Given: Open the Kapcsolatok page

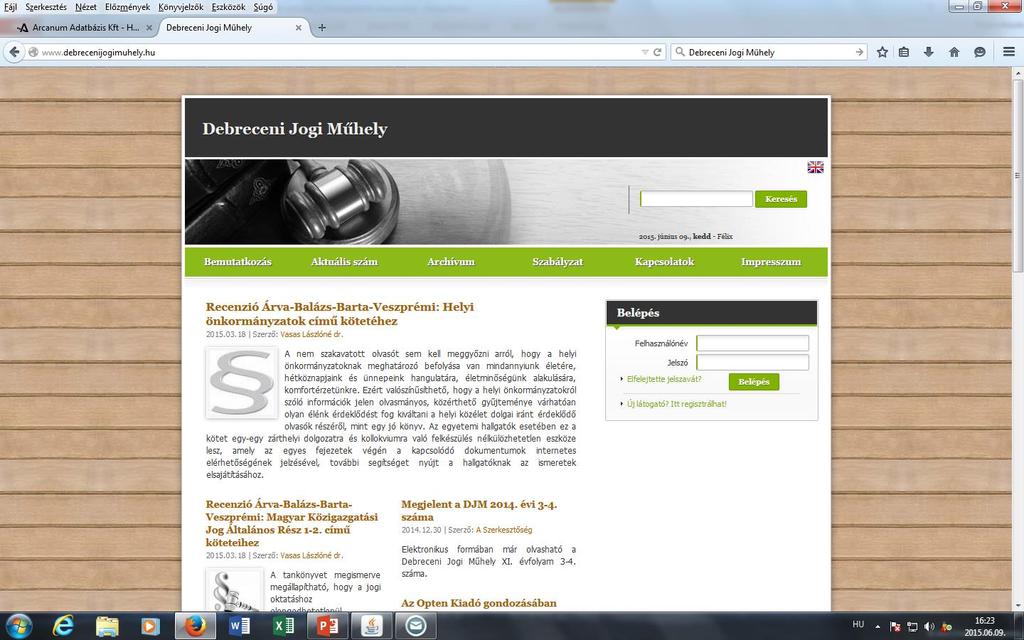Looking at the screenshot, I should 664,262.
